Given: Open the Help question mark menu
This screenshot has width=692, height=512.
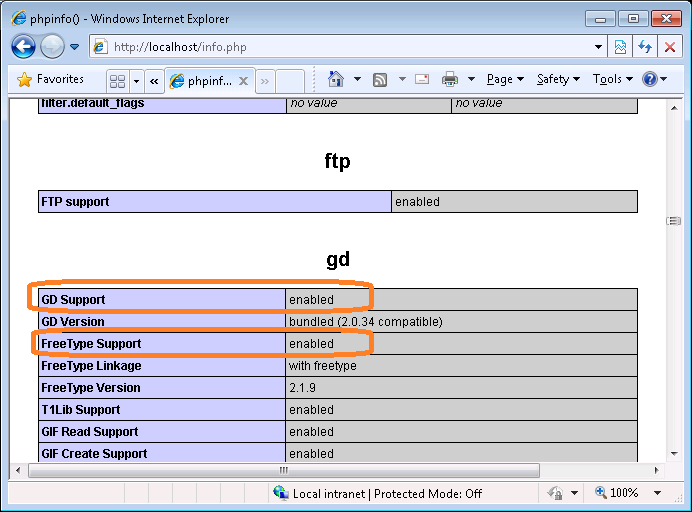Looking at the screenshot, I should (651, 79).
